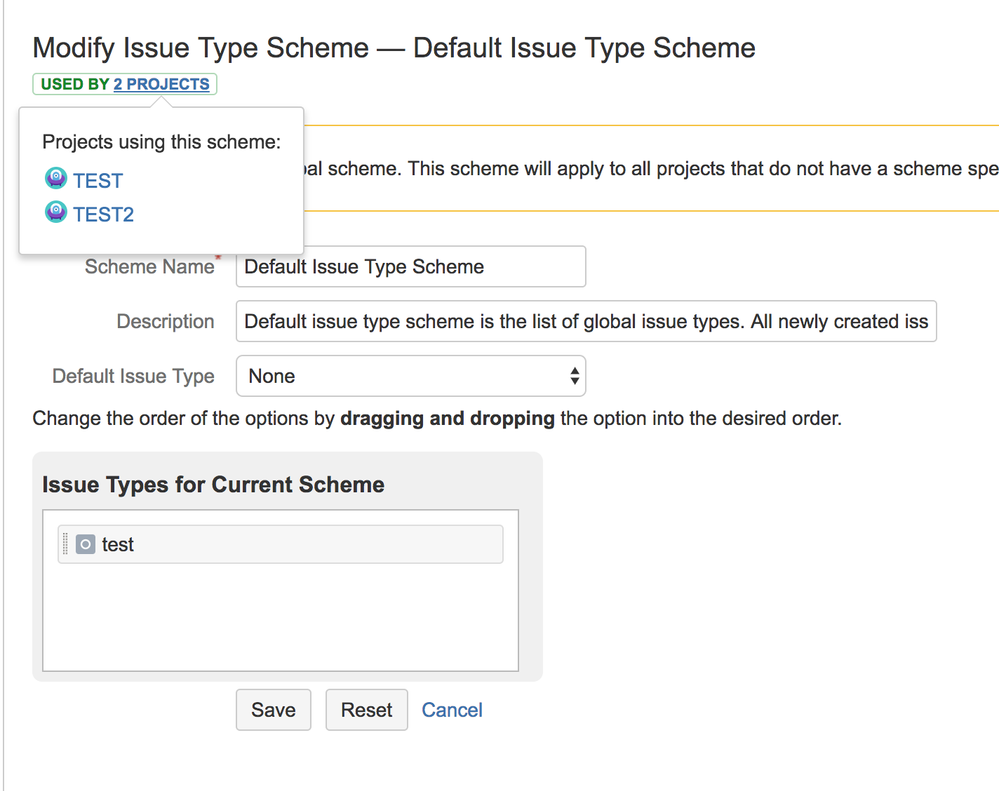Open the TEST project link
The image size is (999, 791).
[98, 181]
